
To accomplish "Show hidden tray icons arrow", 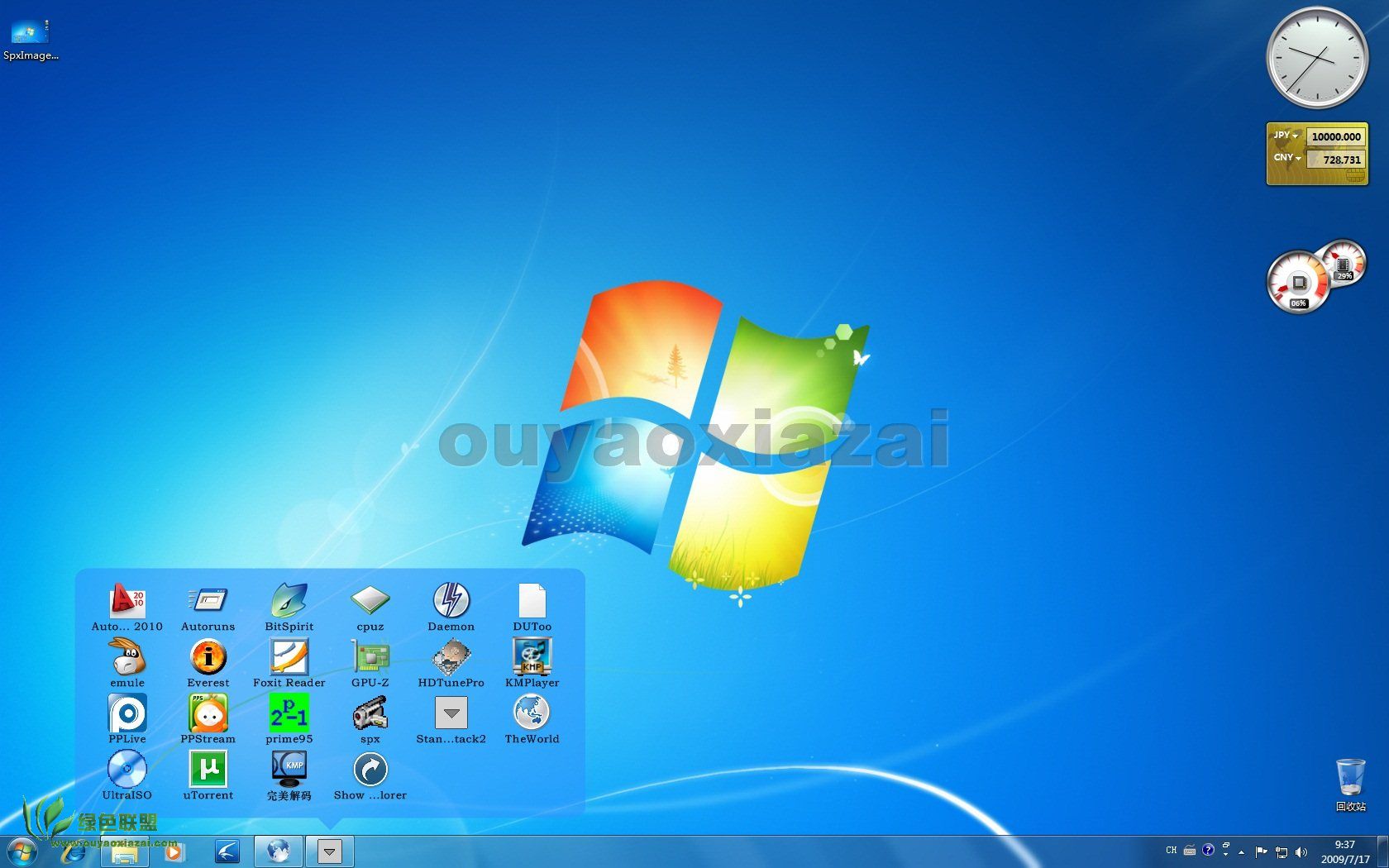I will point(1241,851).
